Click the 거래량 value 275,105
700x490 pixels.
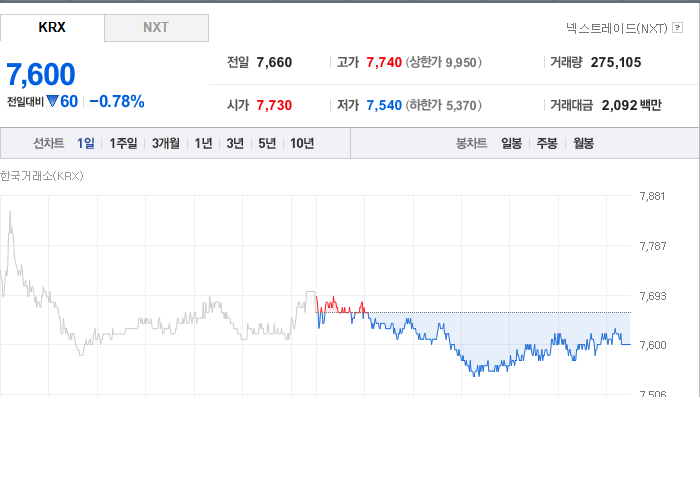tap(616, 62)
